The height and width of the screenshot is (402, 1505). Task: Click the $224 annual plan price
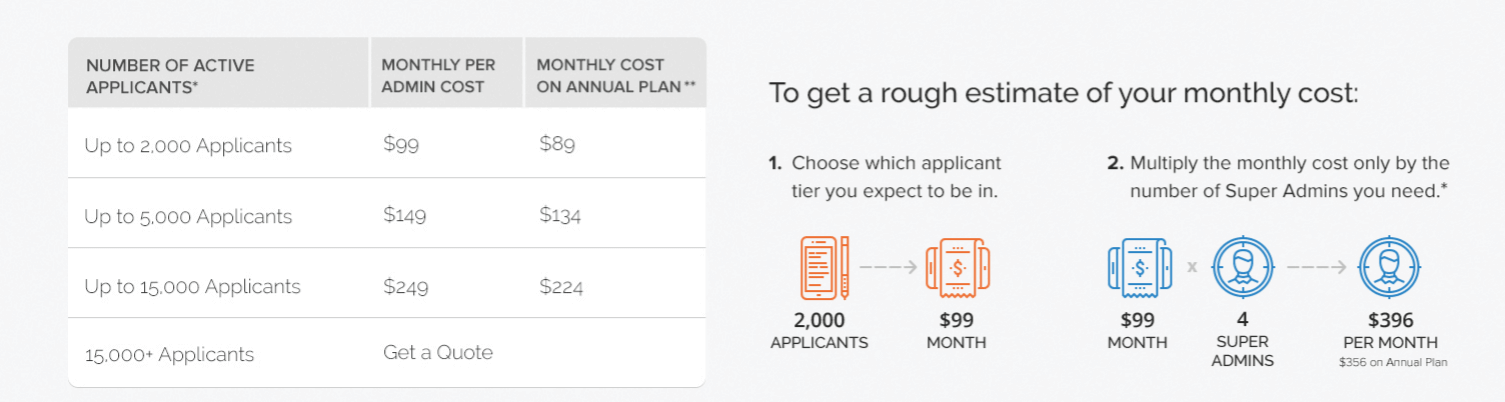click(561, 287)
